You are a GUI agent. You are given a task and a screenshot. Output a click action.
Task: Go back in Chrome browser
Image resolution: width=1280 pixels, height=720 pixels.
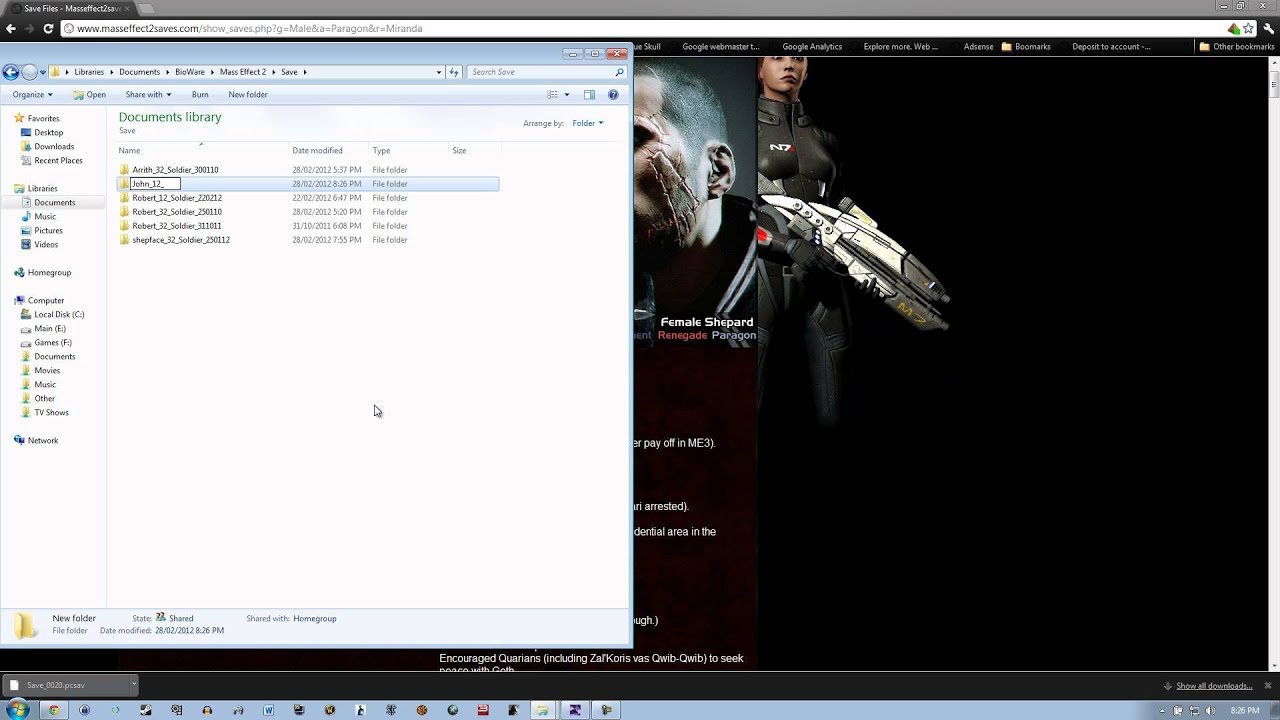point(10,28)
